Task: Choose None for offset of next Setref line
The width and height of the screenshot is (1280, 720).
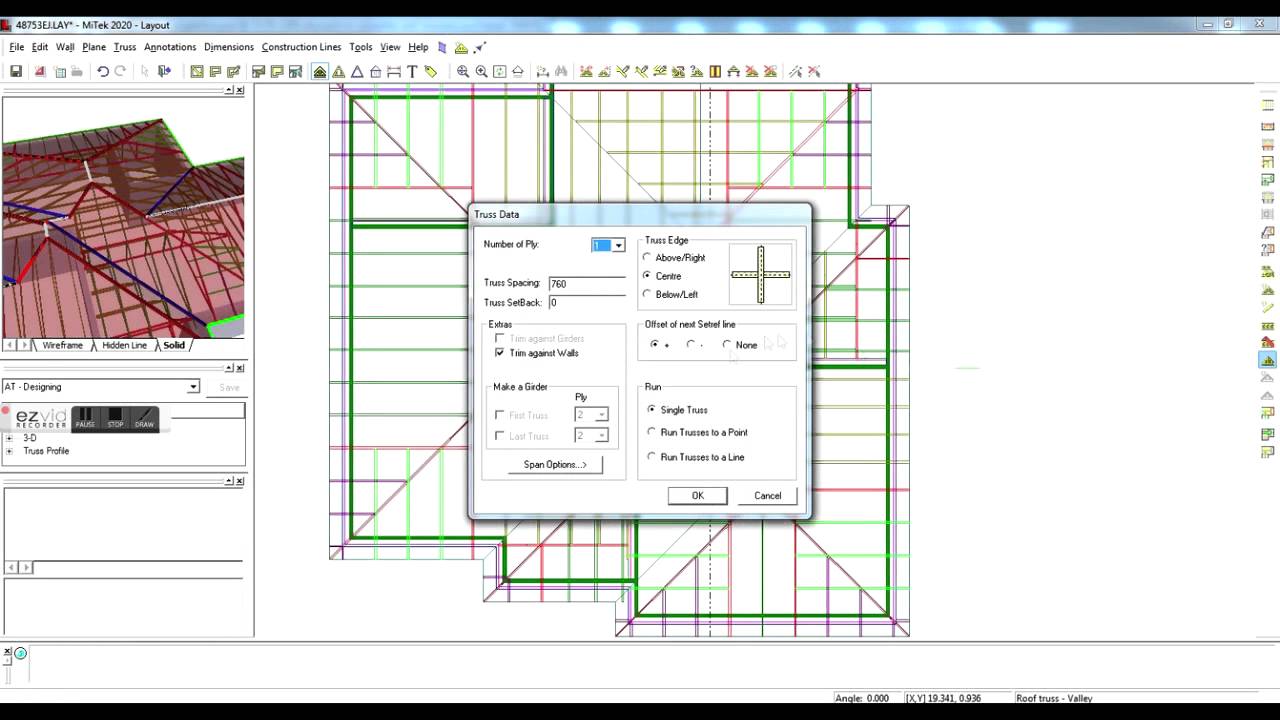Action: (727, 345)
